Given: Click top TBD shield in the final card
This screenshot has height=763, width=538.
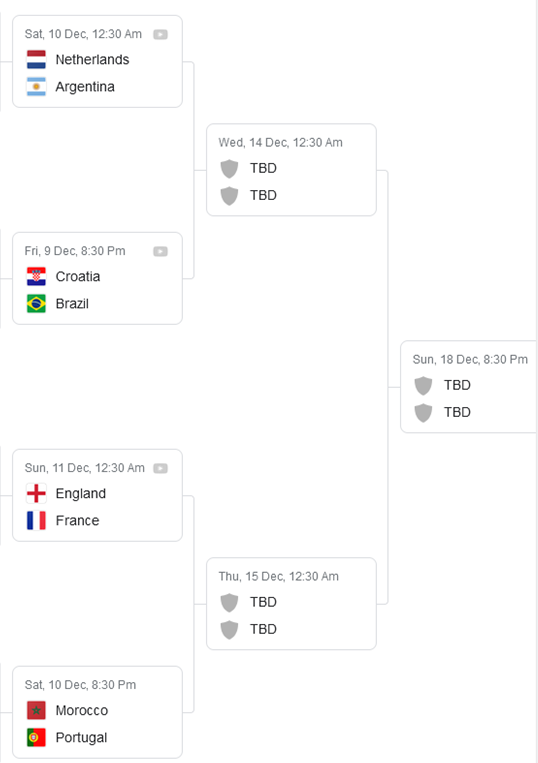Looking at the screenshot, I should 423,385.
